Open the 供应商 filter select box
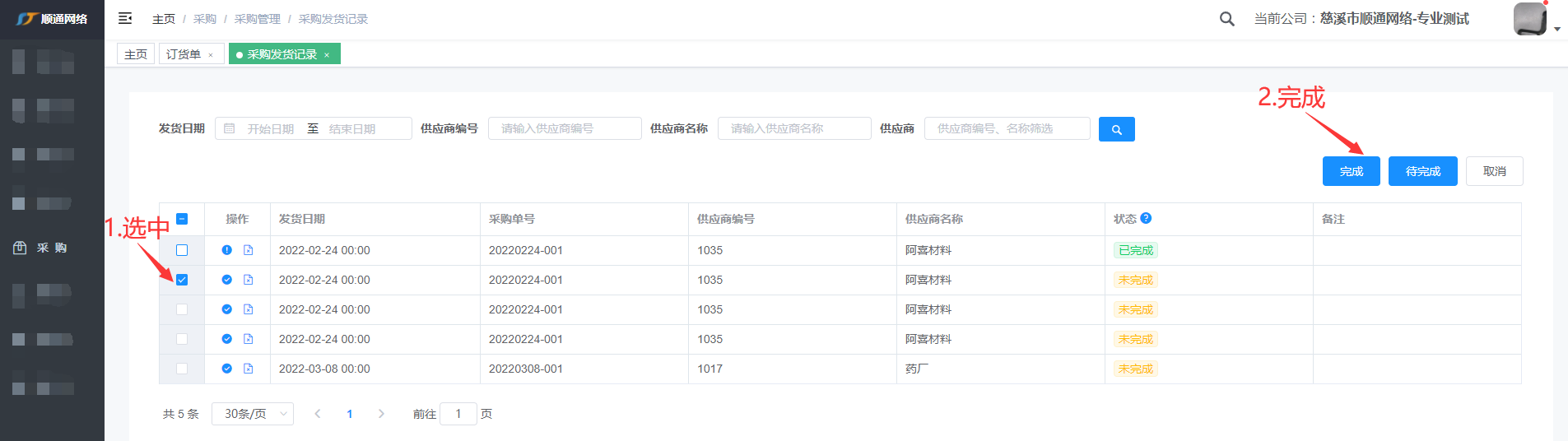The image size is (1568, 441). [x=1006, y=129]
